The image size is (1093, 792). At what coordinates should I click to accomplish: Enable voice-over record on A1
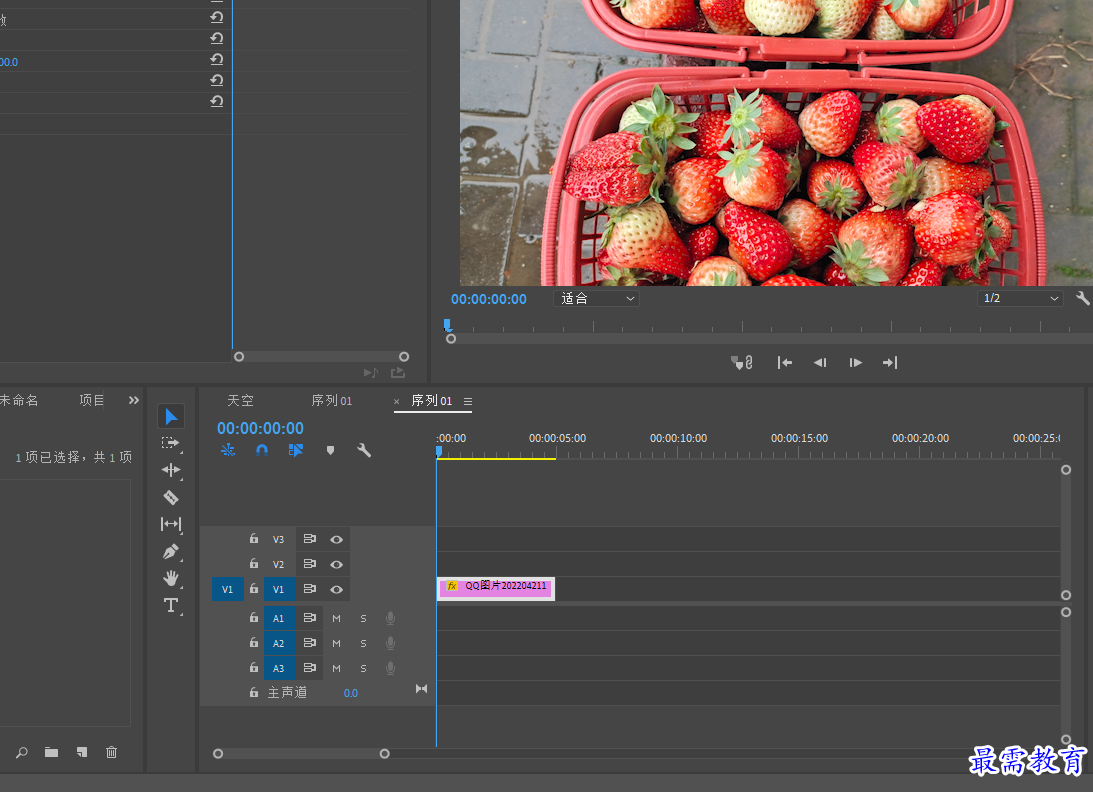(390, 618)
